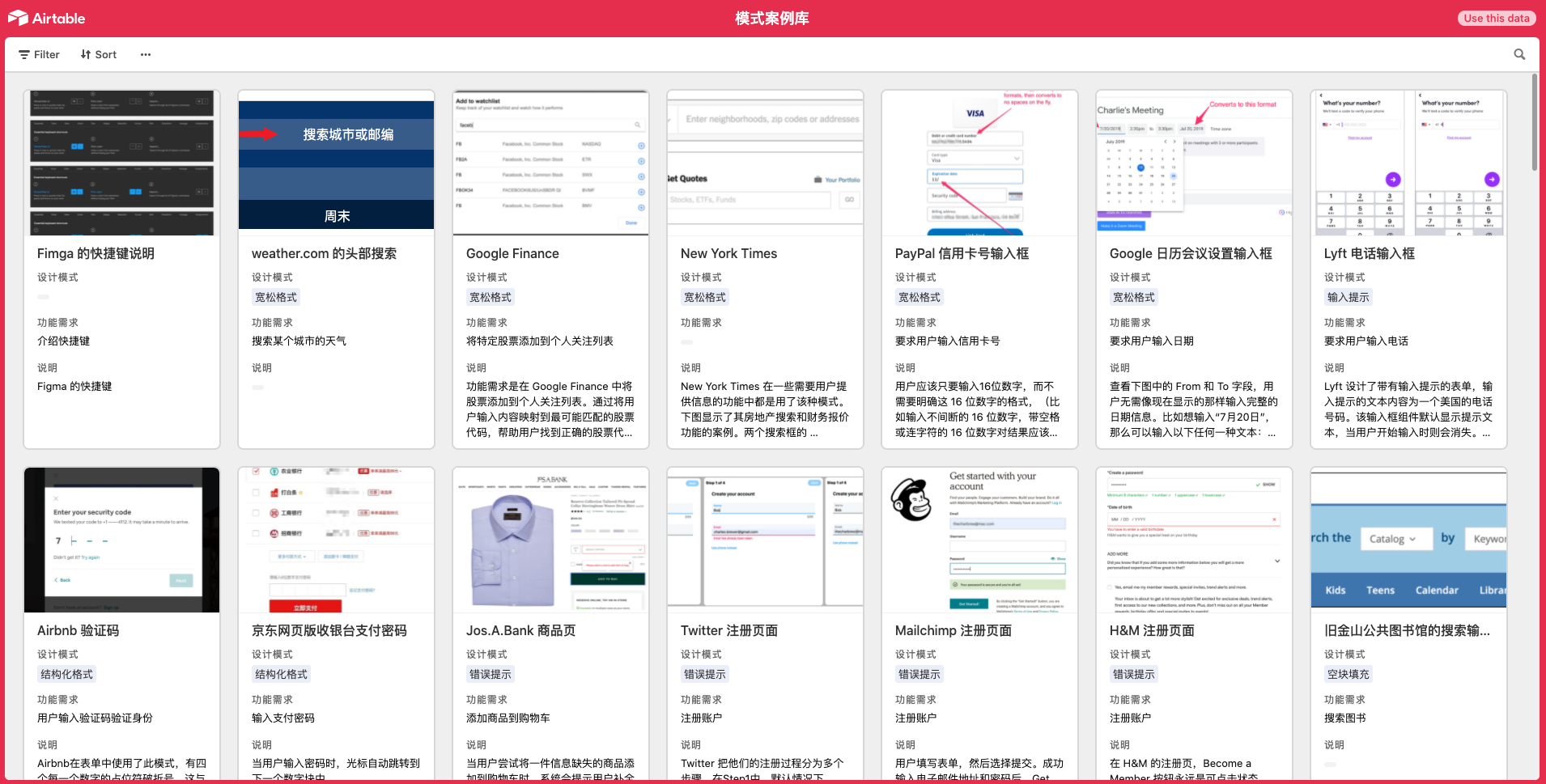Open the Lyft phone input thumbnail

(1408, 163)
